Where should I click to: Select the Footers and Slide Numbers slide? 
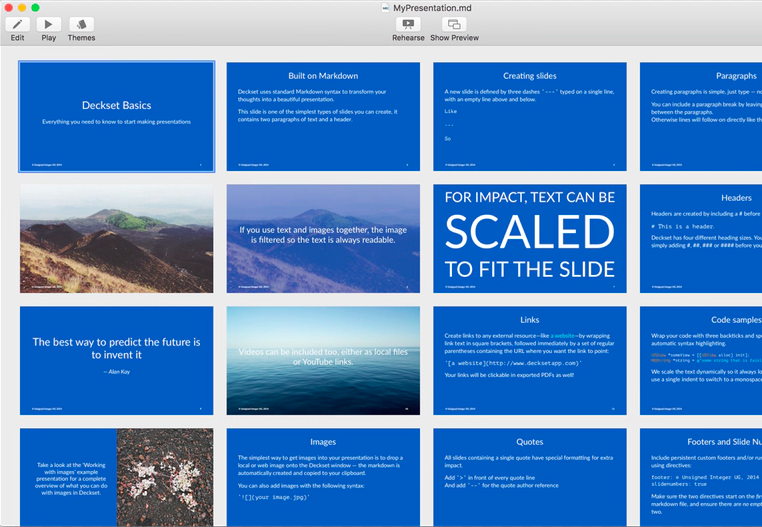coord(701,477)
